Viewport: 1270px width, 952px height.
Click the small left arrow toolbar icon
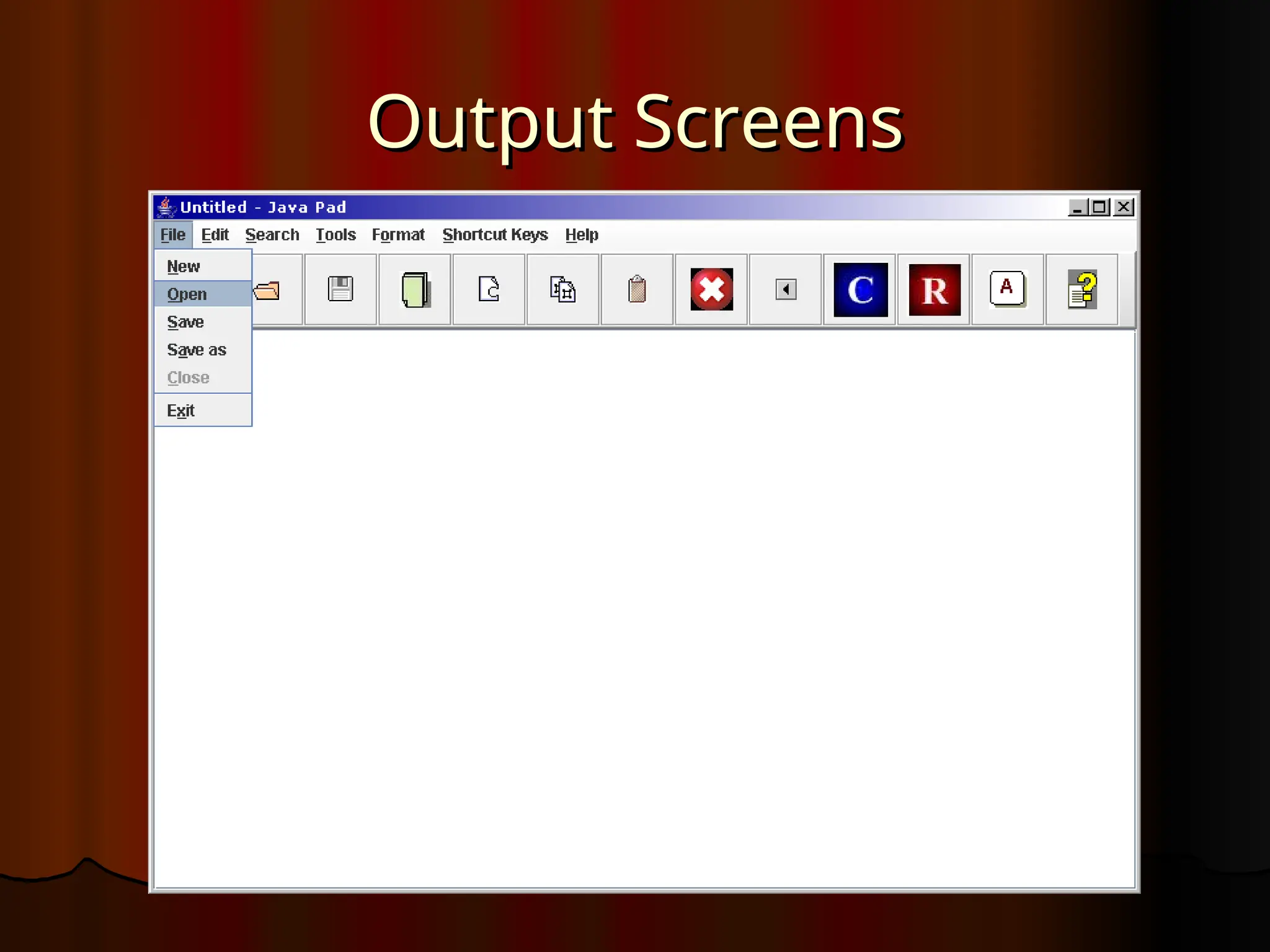786,289
